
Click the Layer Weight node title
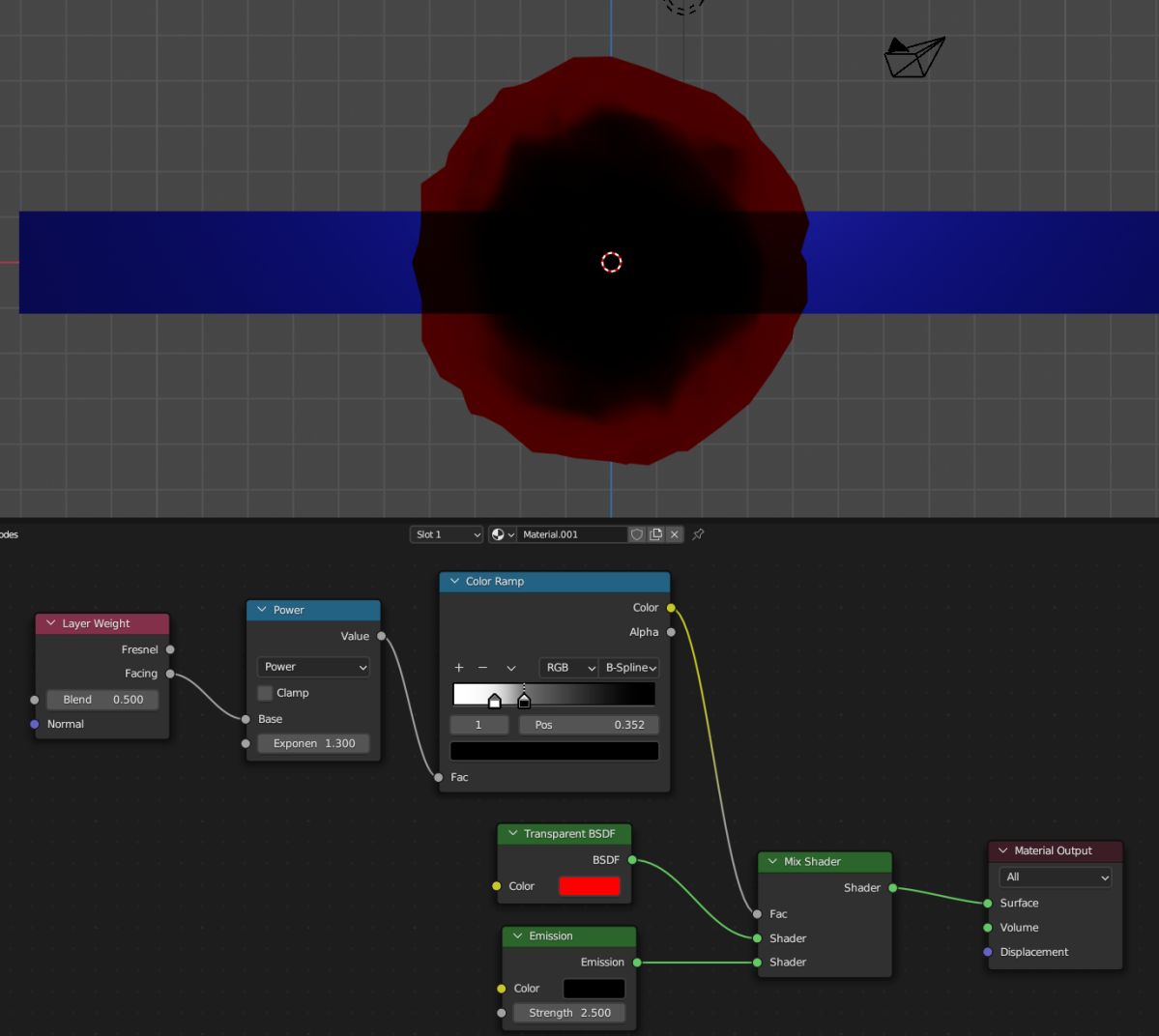[x=96, y=623]
